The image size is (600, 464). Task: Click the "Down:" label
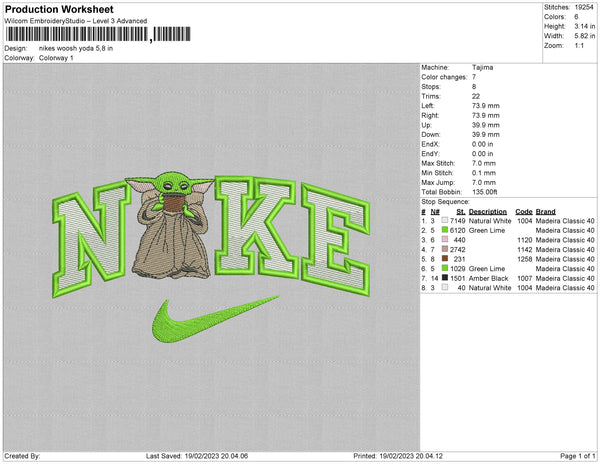coord(431,134)
